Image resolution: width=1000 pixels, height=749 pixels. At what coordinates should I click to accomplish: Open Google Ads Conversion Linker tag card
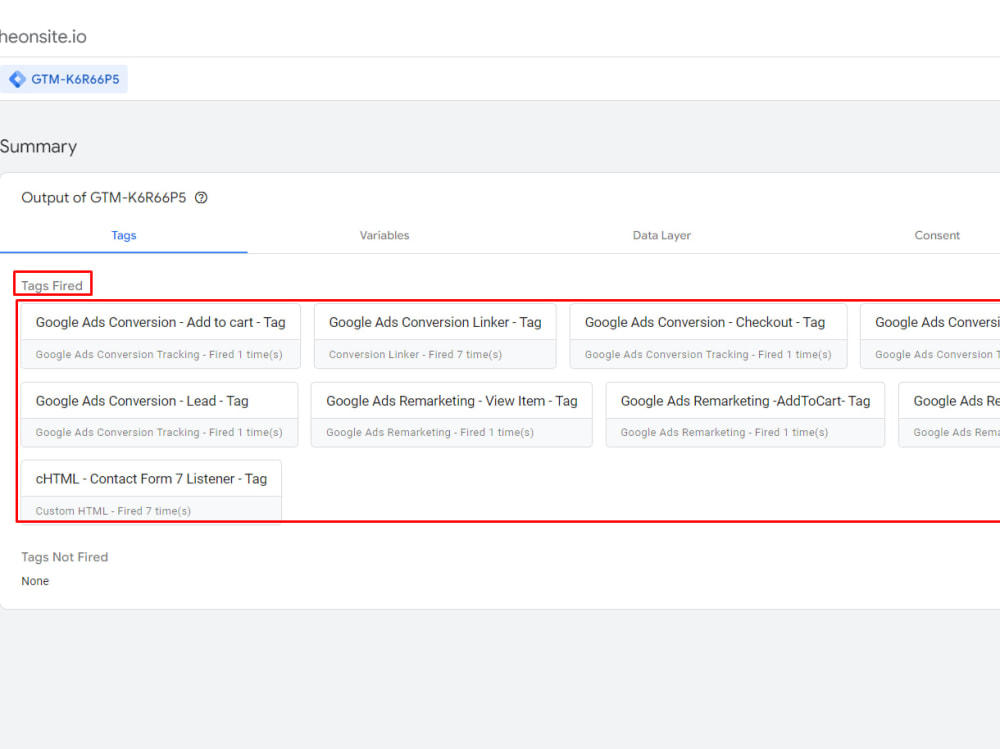click(435, 336)
